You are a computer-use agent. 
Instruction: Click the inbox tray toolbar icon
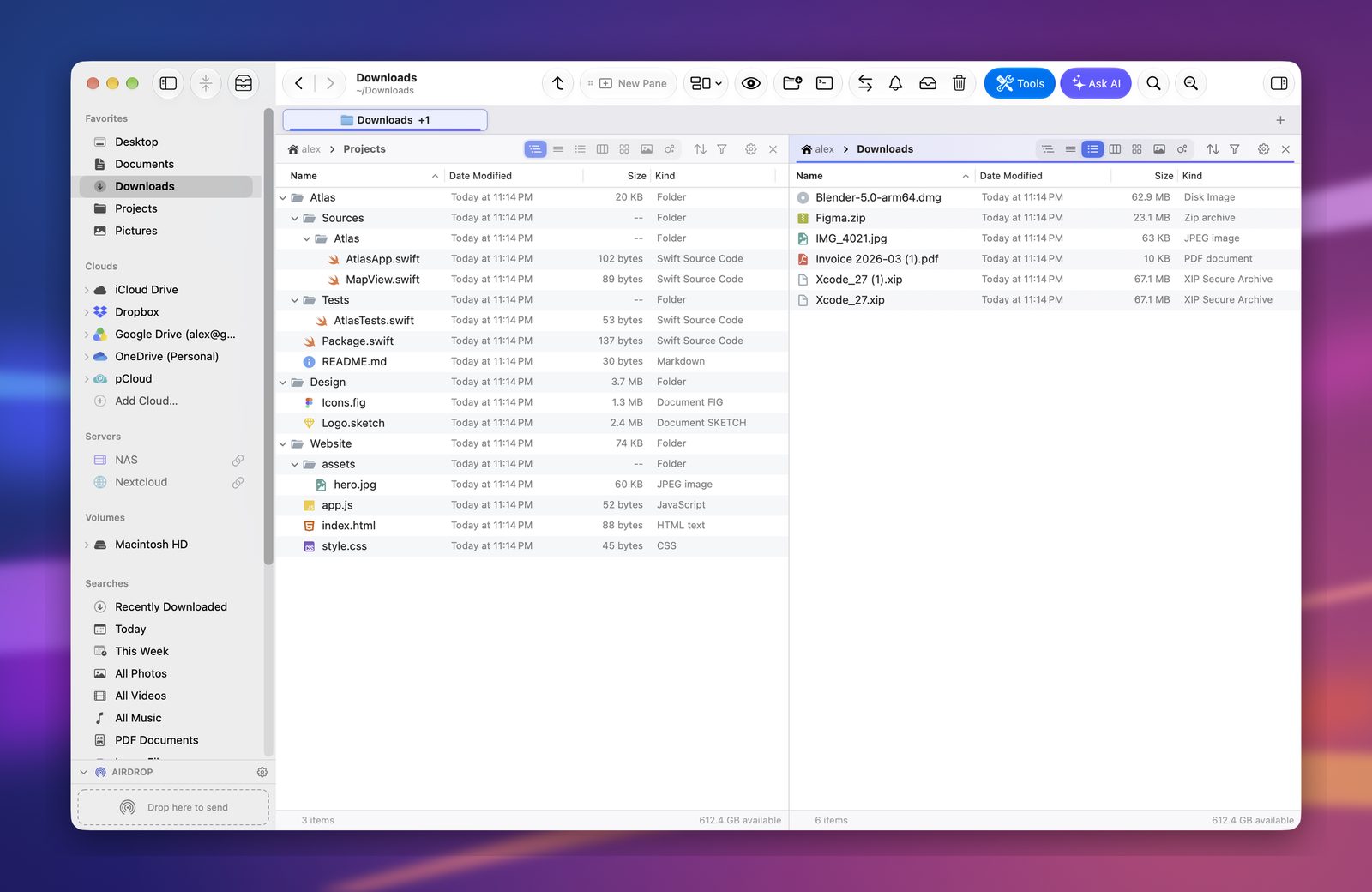pos(928,83)
